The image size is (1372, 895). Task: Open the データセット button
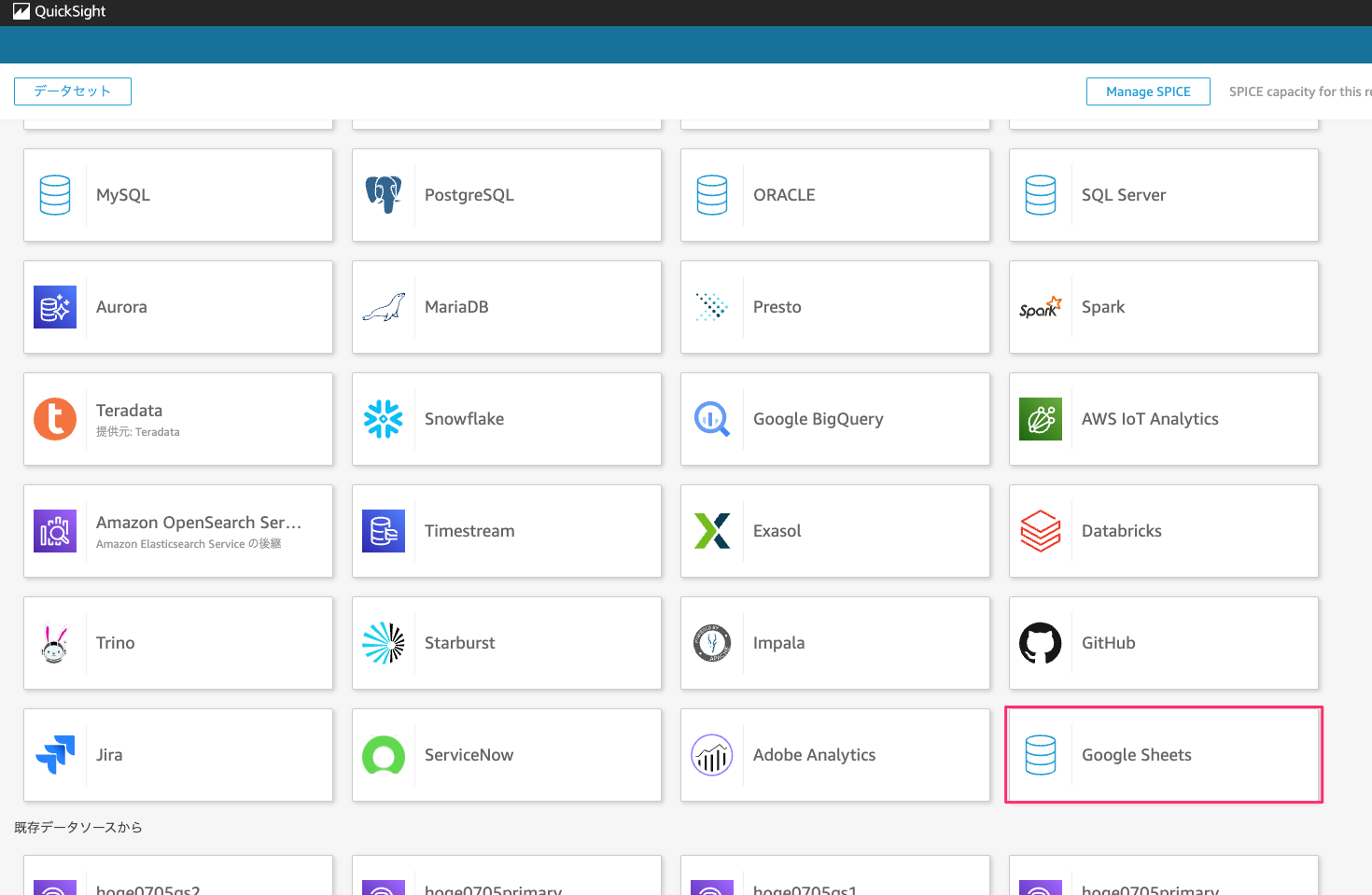[x=73, y=91]
